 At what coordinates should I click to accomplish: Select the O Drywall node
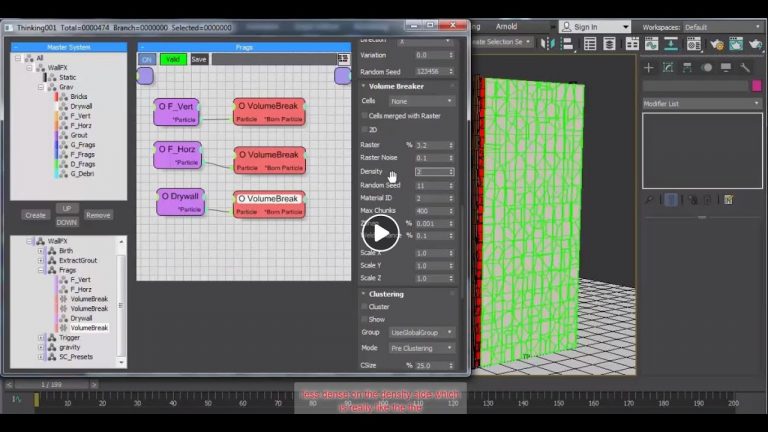coord(180,202)
